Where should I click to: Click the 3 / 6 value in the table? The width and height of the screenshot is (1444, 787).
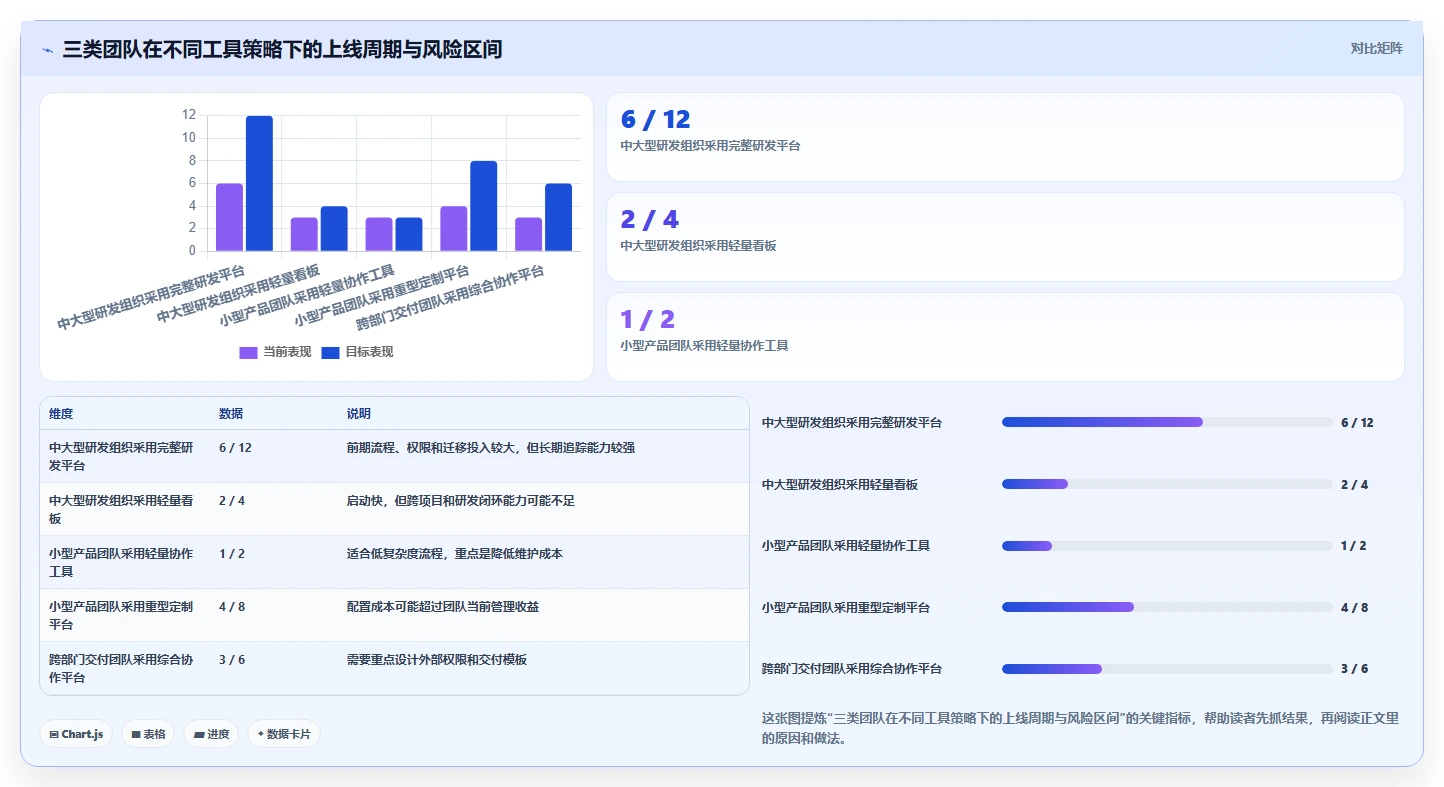(232, 660)
